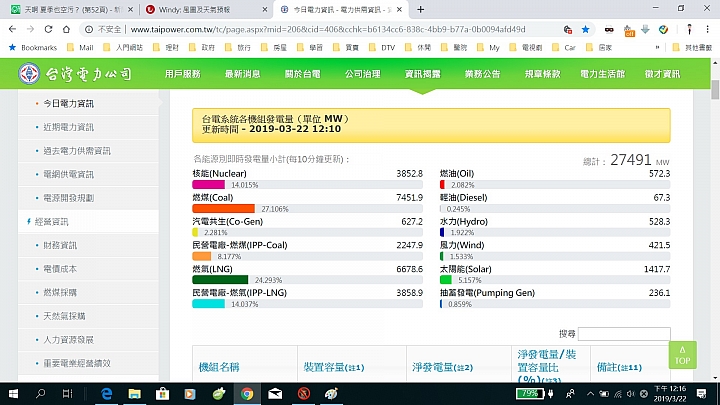
Task: Expand more bookmarks chevron
Action: (x=658, y=47)
